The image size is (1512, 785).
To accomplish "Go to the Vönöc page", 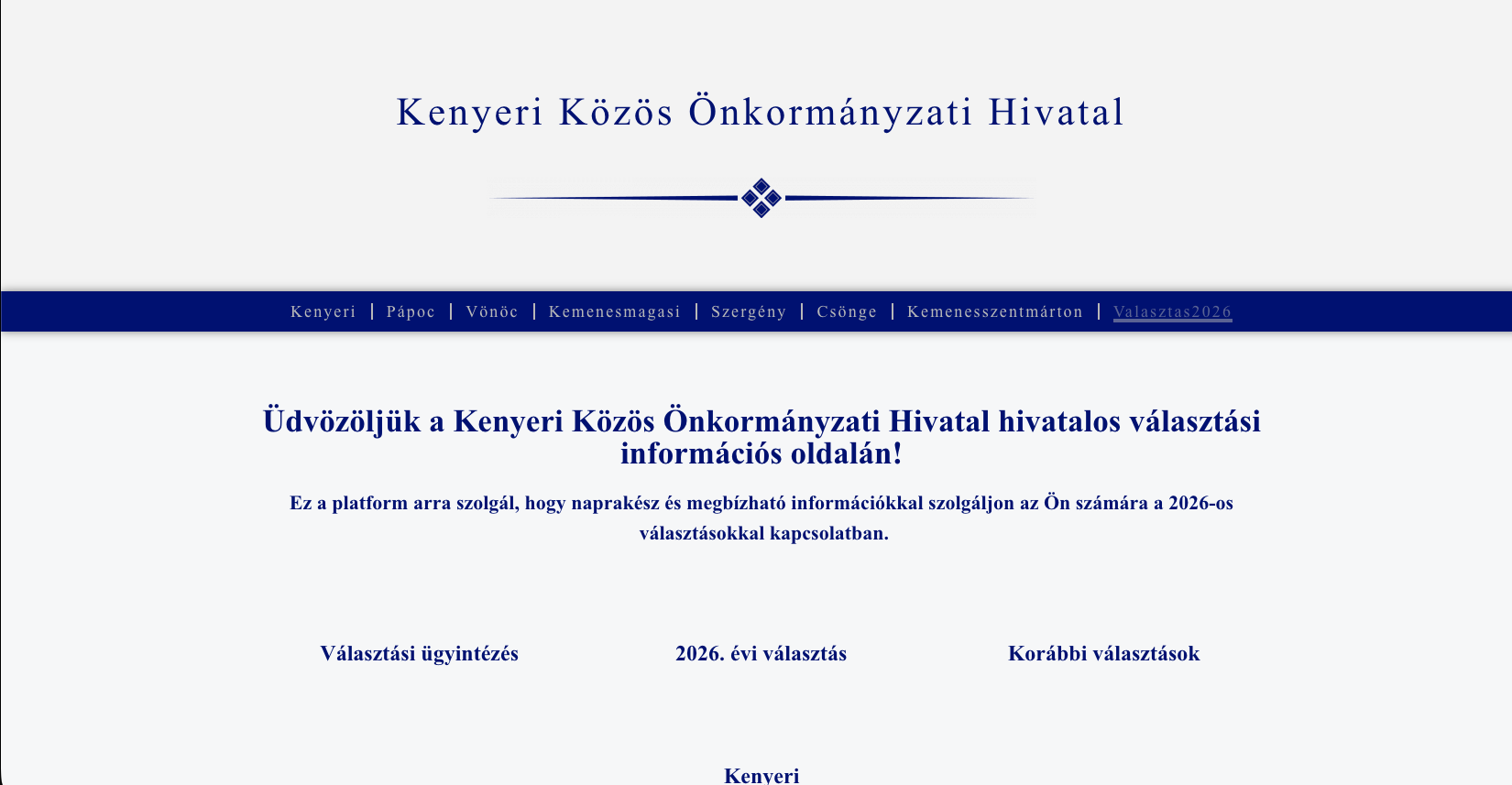I will coord(492,311).
